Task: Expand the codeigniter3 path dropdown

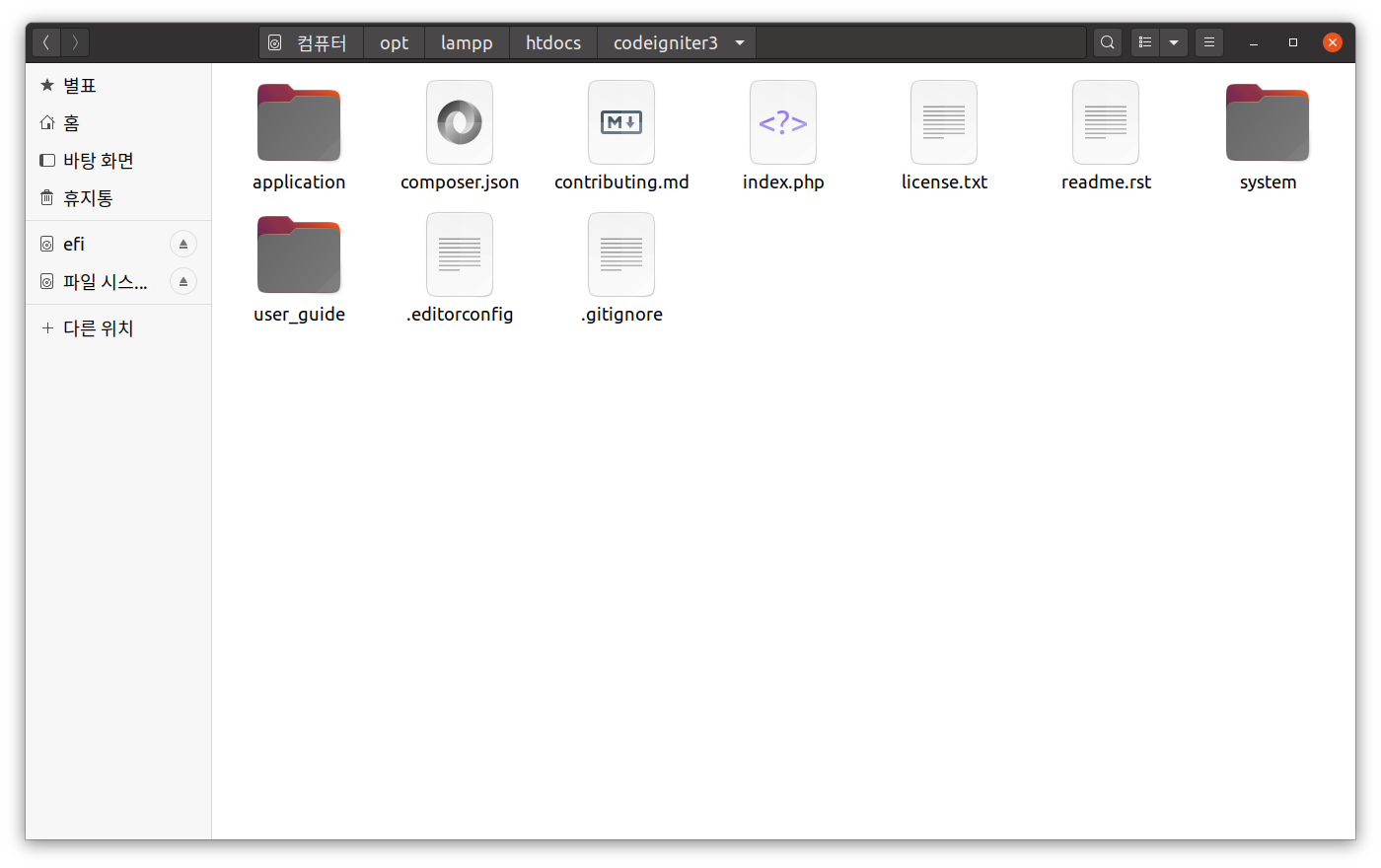Action: (739, 42)
